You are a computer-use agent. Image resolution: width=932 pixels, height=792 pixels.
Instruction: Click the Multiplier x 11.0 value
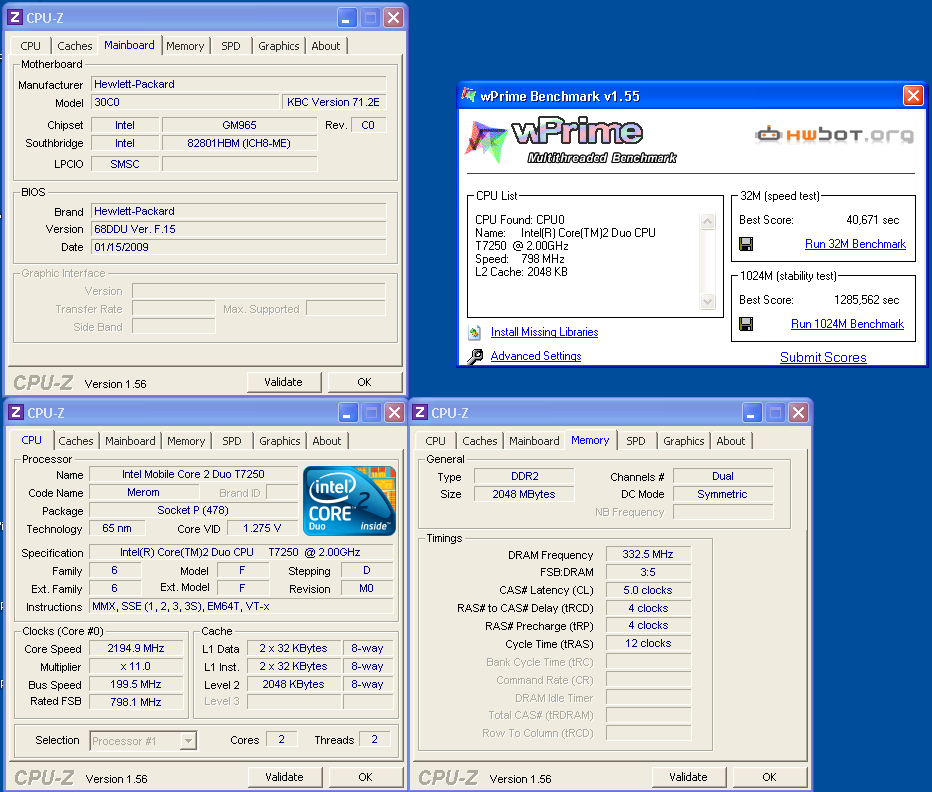tap(136, 667)
